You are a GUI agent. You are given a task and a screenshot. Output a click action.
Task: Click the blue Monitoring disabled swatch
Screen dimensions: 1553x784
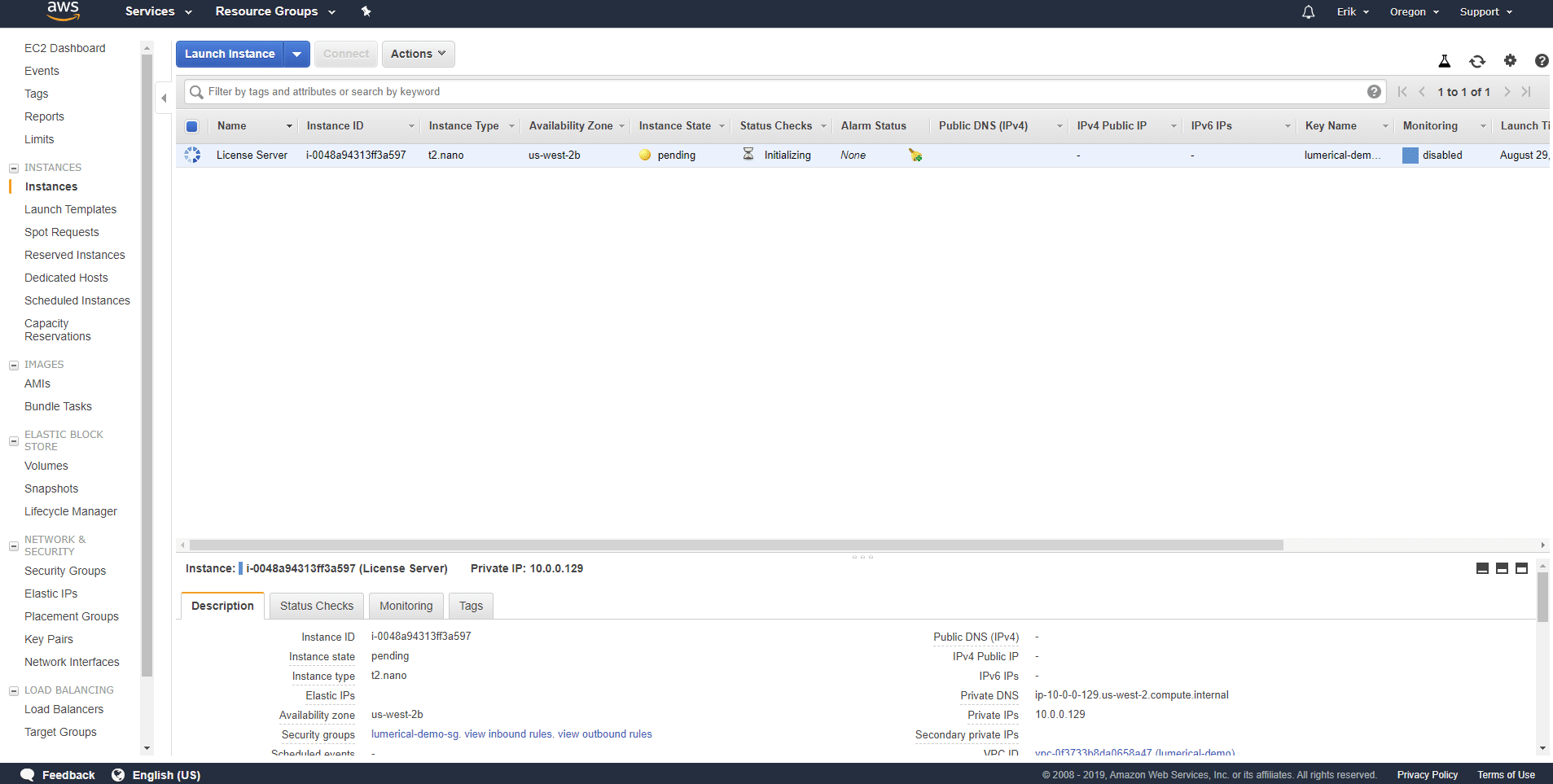(x=1410, y=155)
